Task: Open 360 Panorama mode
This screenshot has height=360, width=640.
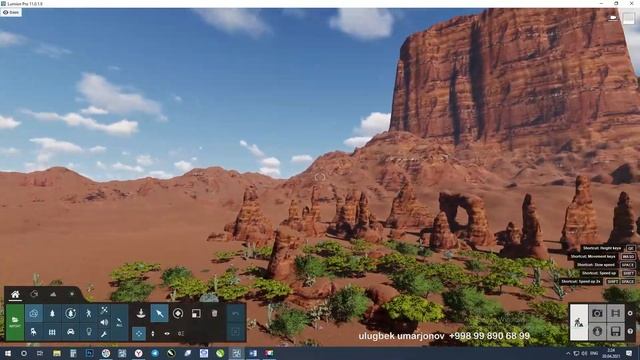Action: (x=597, y=331)
